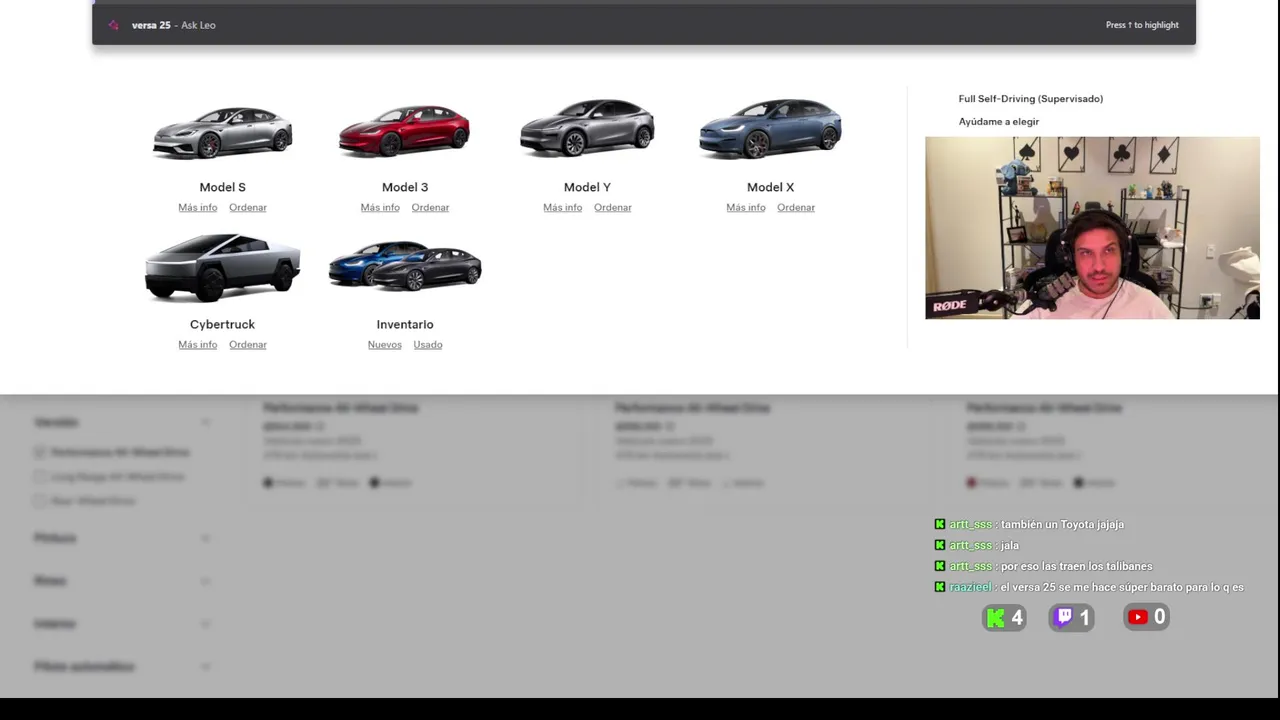The height and width of the screenshot is (720, 1280).
Task: Click the Inventario title
Action: (405, 324)
